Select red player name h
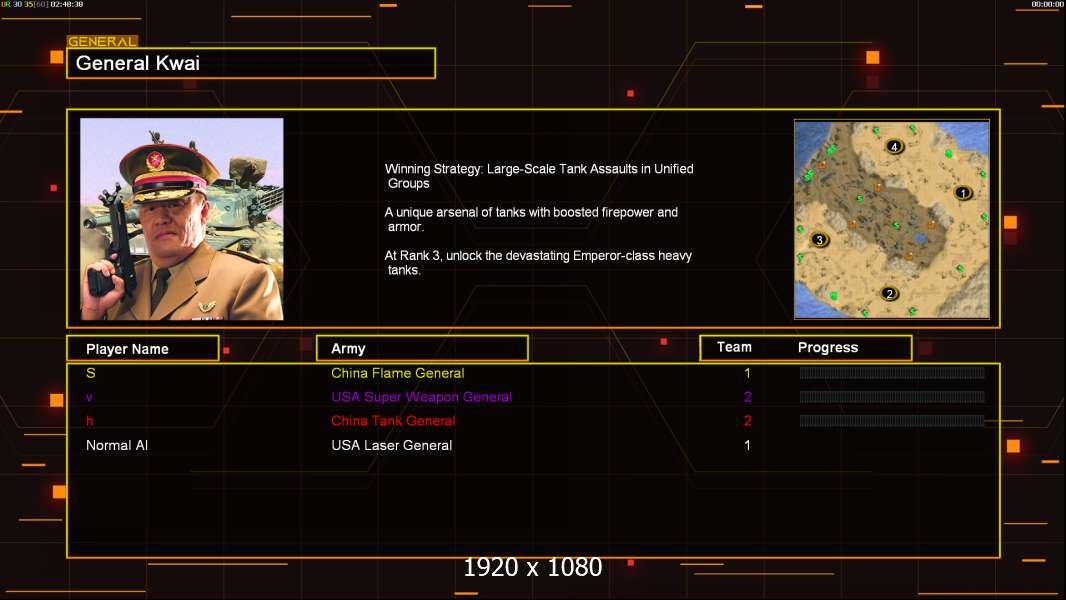This screenshot has width=1066, height=600. coord(90,421)
